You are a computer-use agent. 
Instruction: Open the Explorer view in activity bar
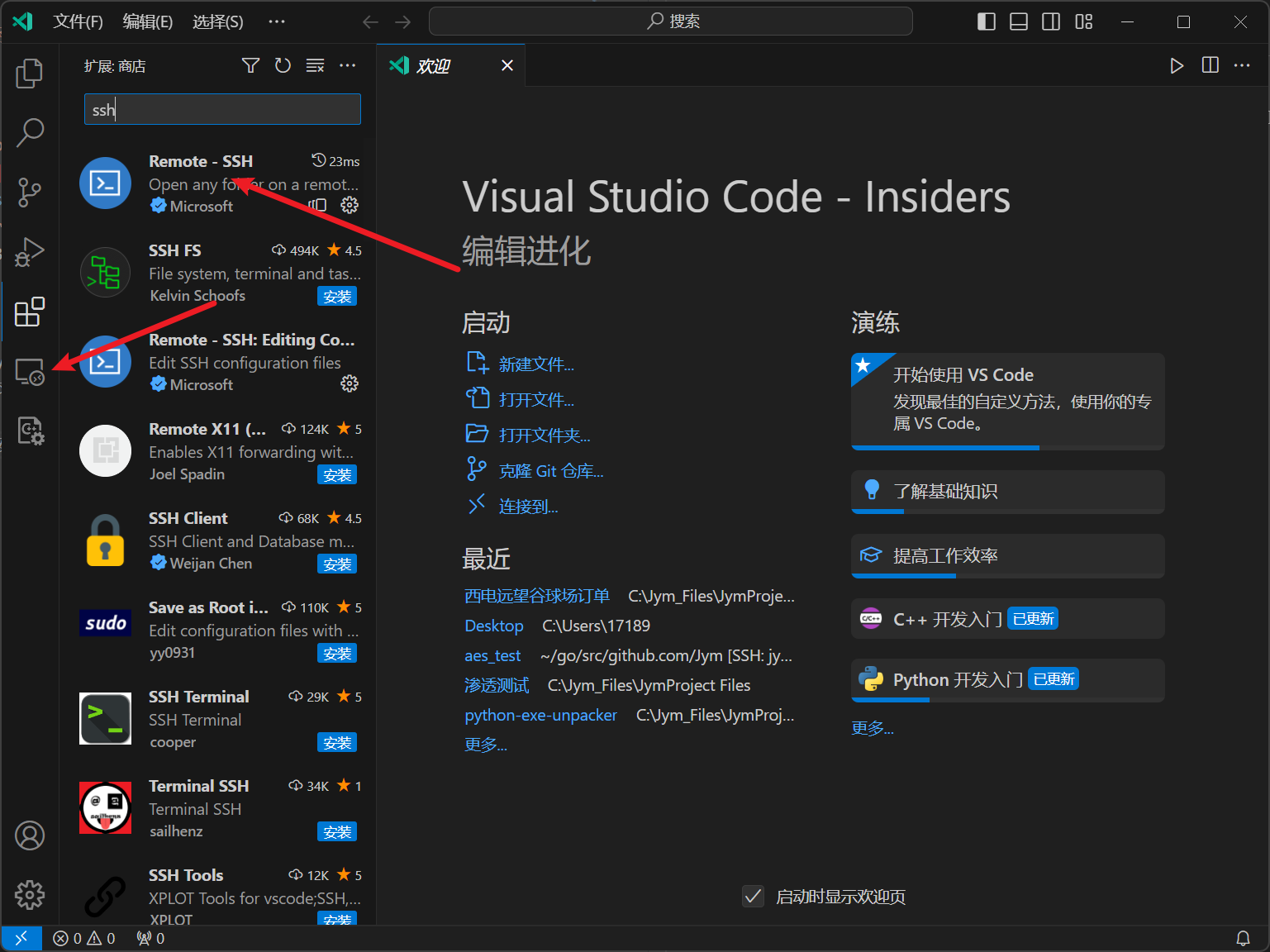[x=30, y=73]
